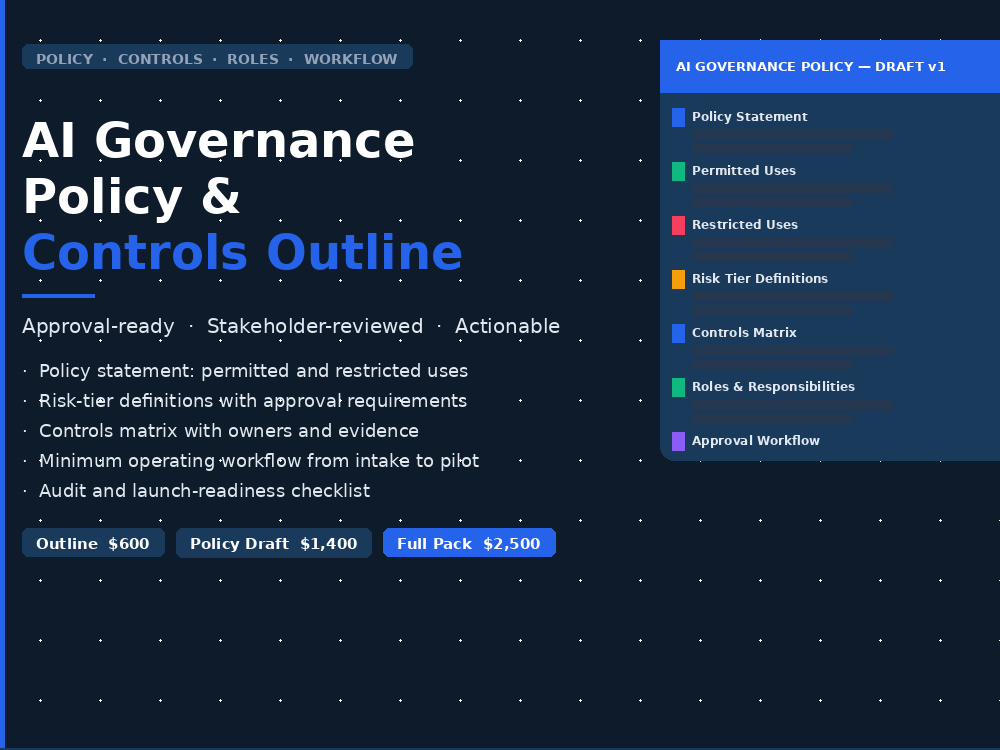Select the Restricted Uses section heading
The width and height of the screenshot is (1000, 750).
[x=745, y=224]
